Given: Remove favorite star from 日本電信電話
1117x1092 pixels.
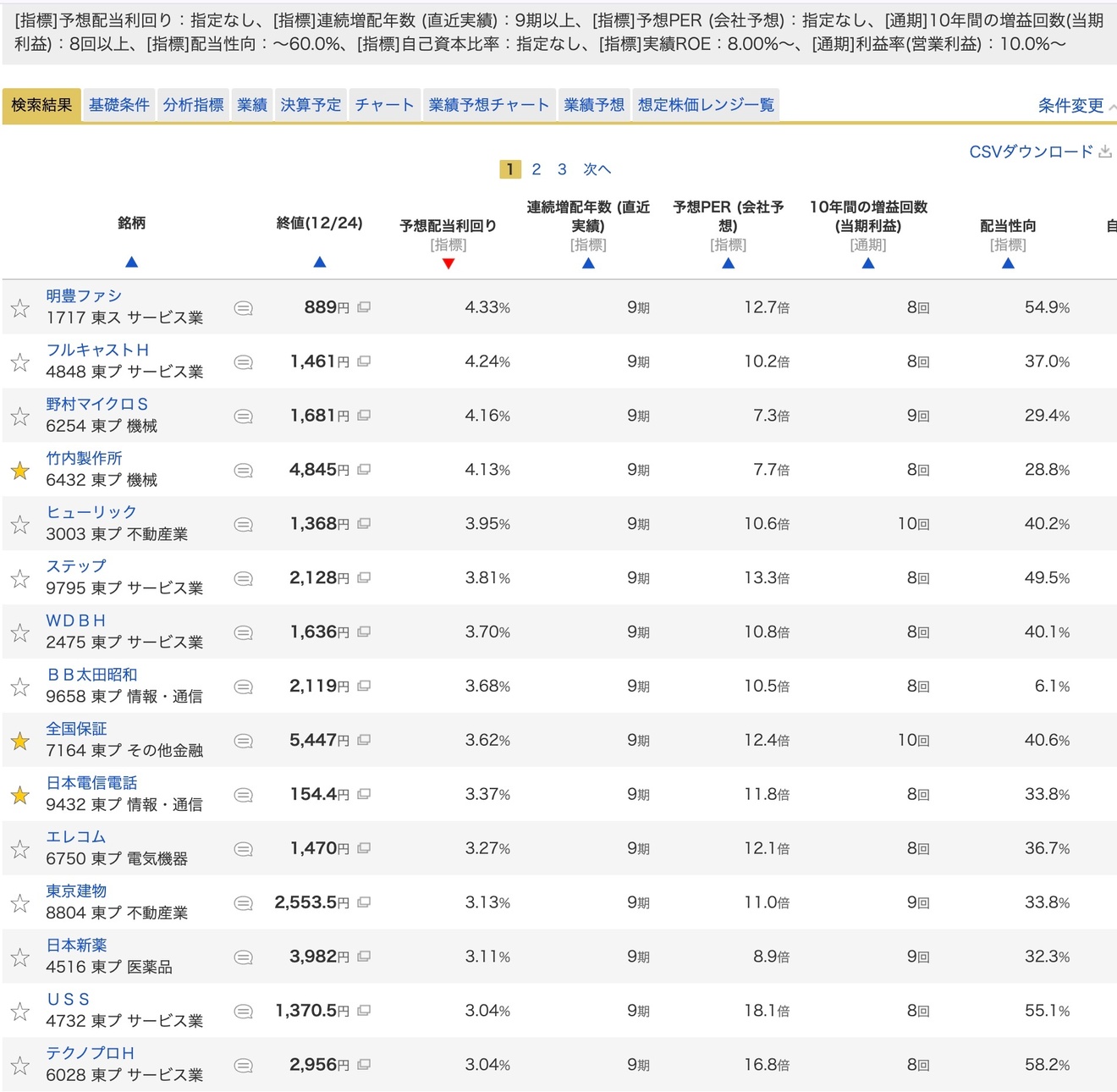Looking at the screenshot, I should pos(20,795).
